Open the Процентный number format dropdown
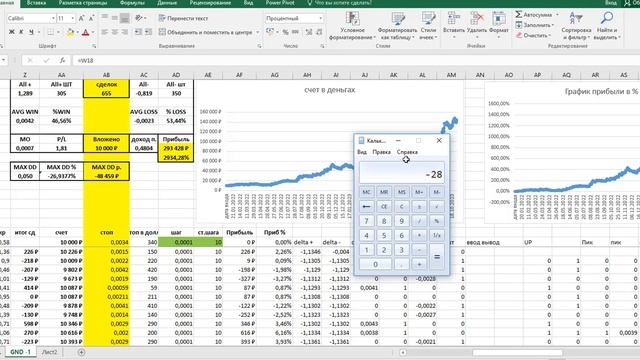The image size is (640, 360). 320,18
